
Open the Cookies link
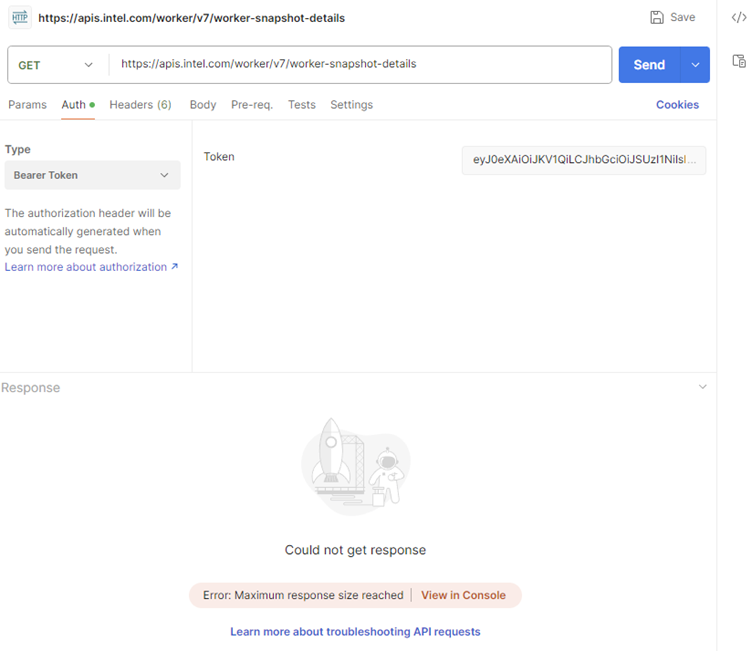click(x=677, y=105)
